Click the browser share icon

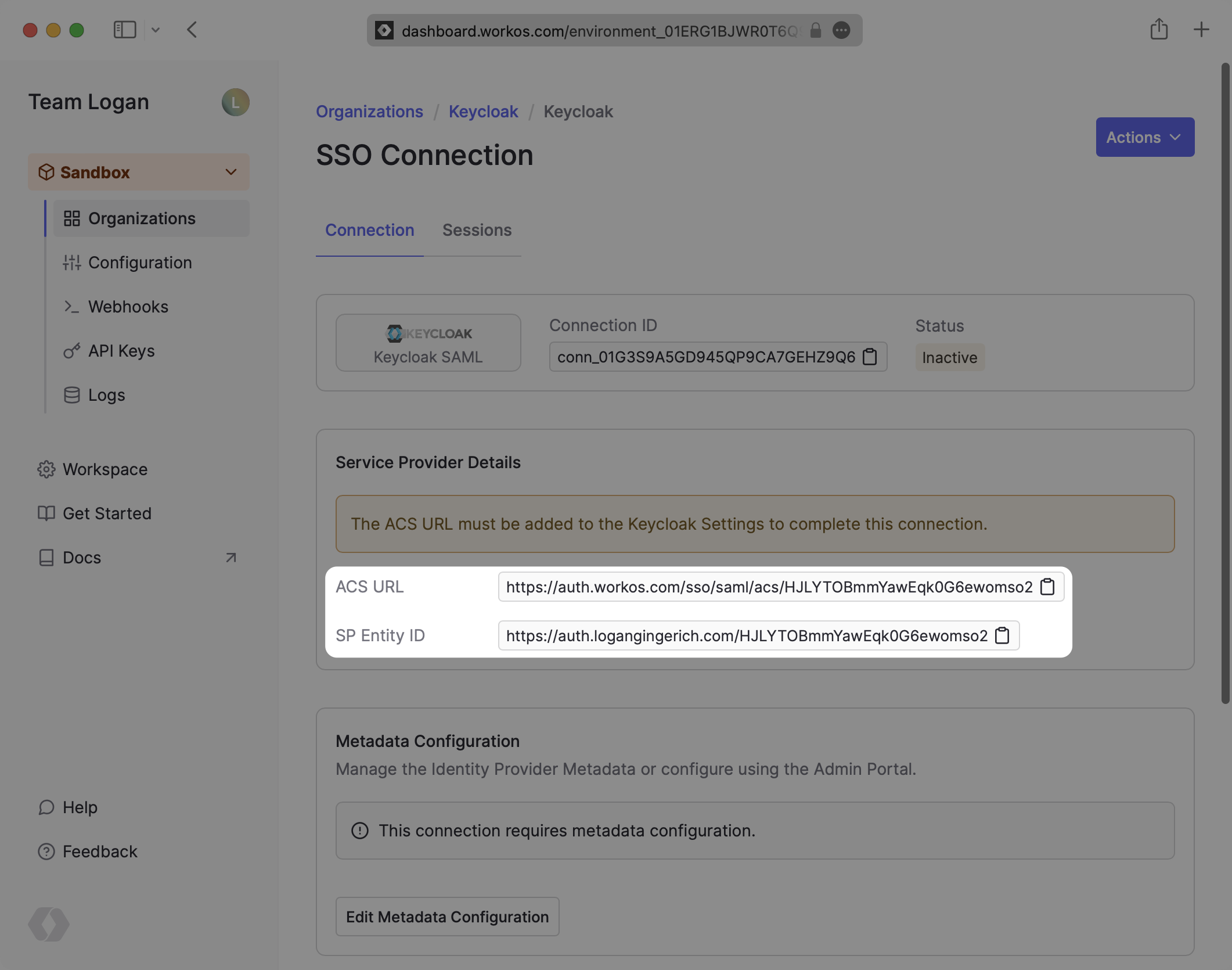coord(1159,30)
